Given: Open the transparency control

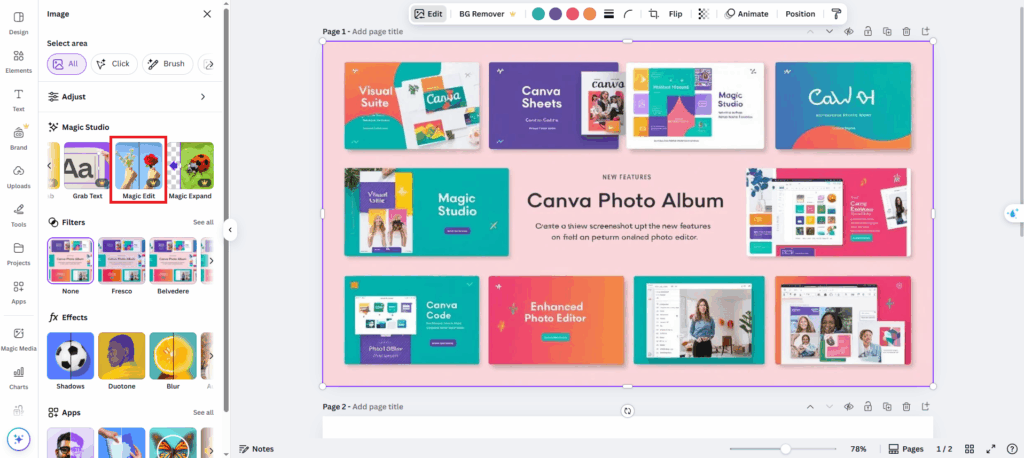Looking at the screenshot, I should tap(703, 14).
